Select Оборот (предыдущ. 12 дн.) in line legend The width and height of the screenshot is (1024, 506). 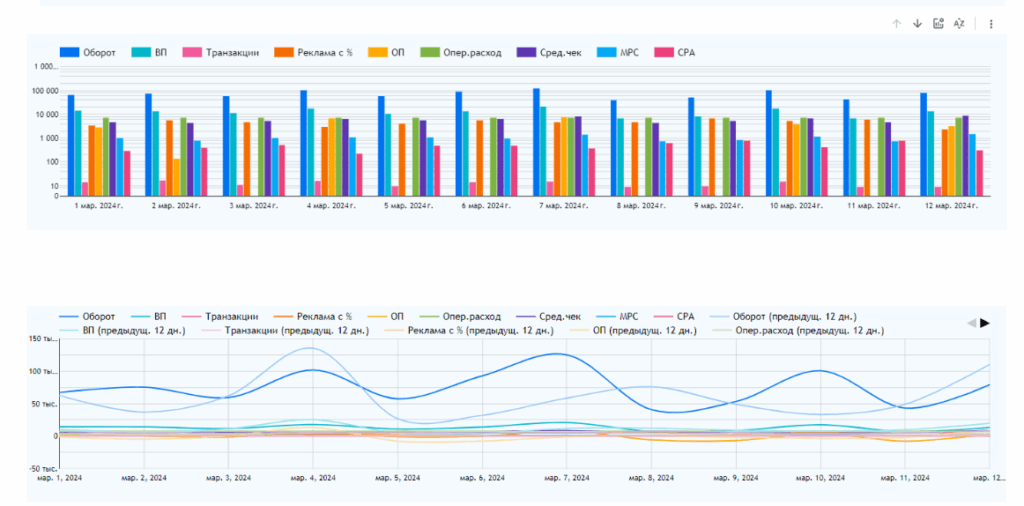pos(794,316)
